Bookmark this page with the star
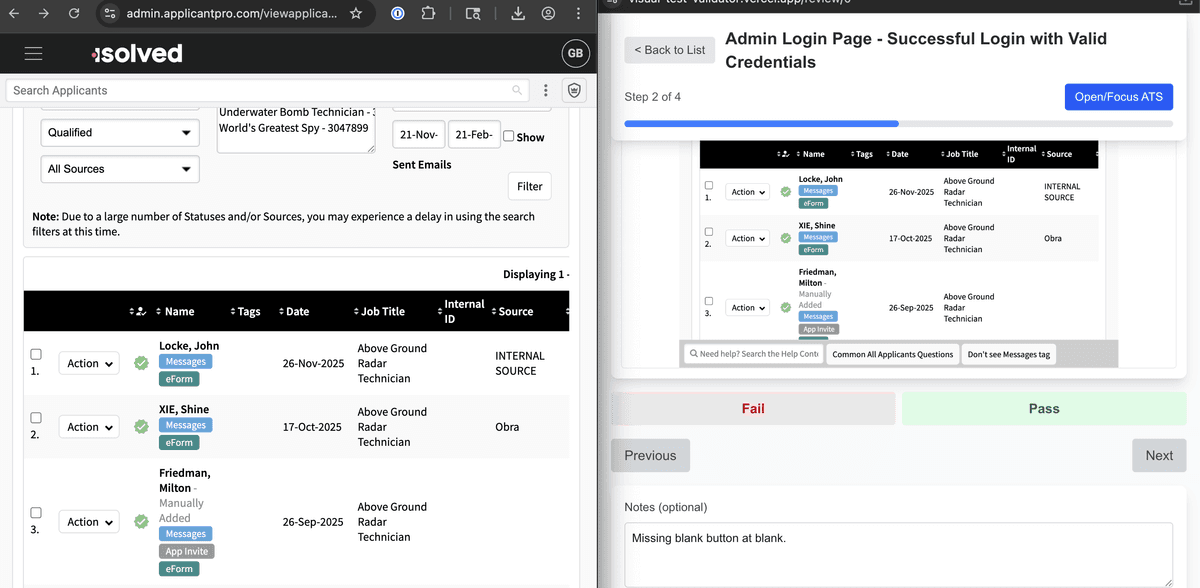 [356, 14]
